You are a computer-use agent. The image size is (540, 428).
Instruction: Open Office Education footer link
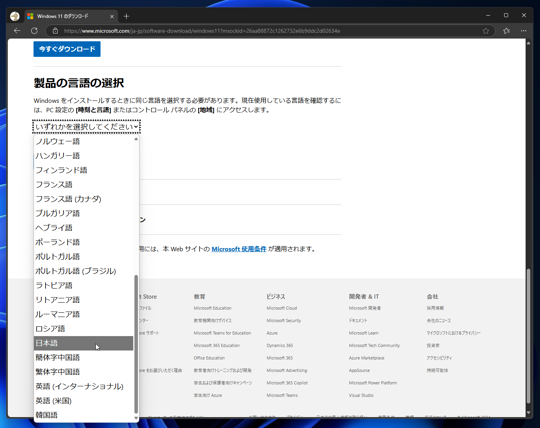209,358
